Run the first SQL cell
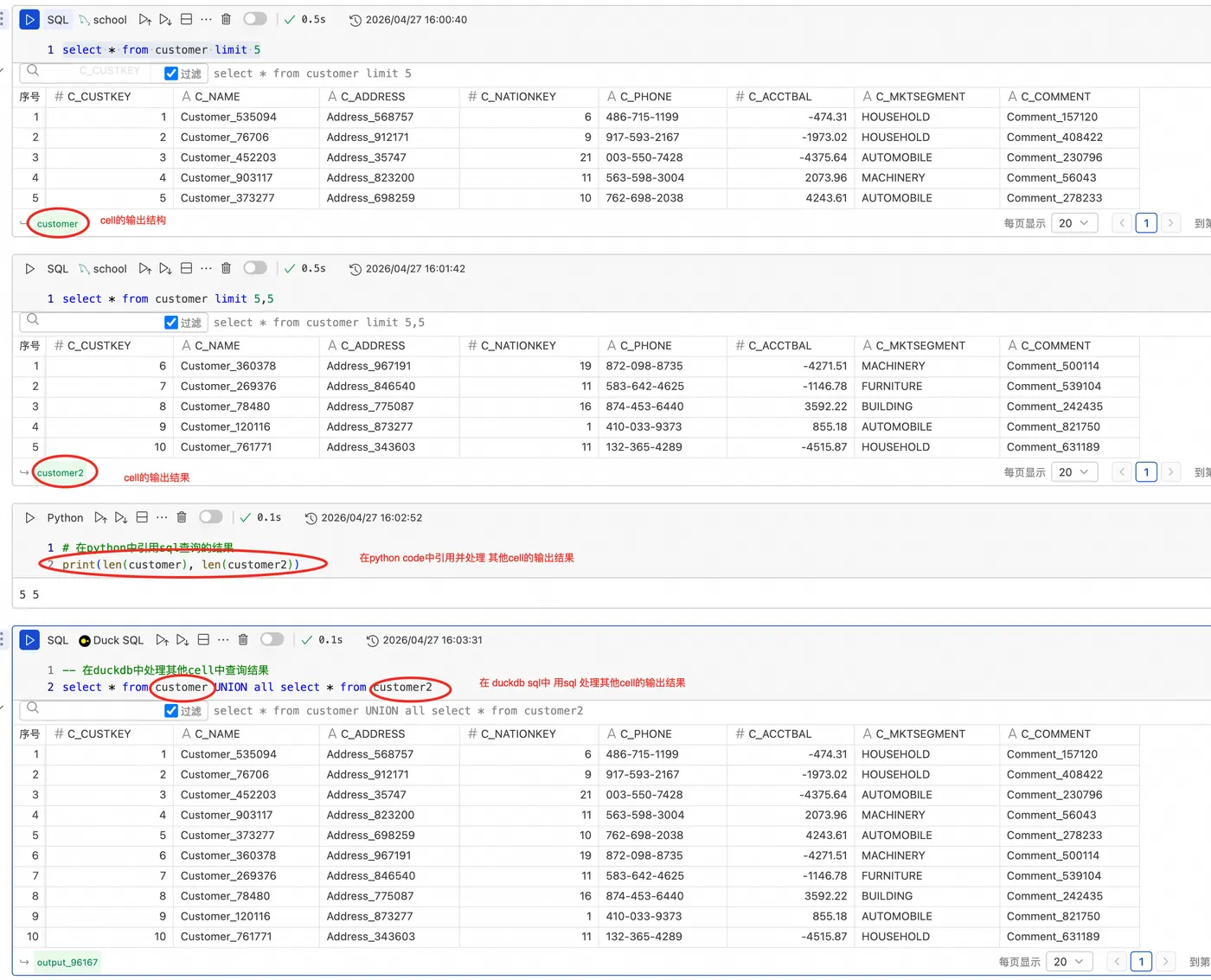Viewport: 1211px width, 980px height. (x=29, y=19)
